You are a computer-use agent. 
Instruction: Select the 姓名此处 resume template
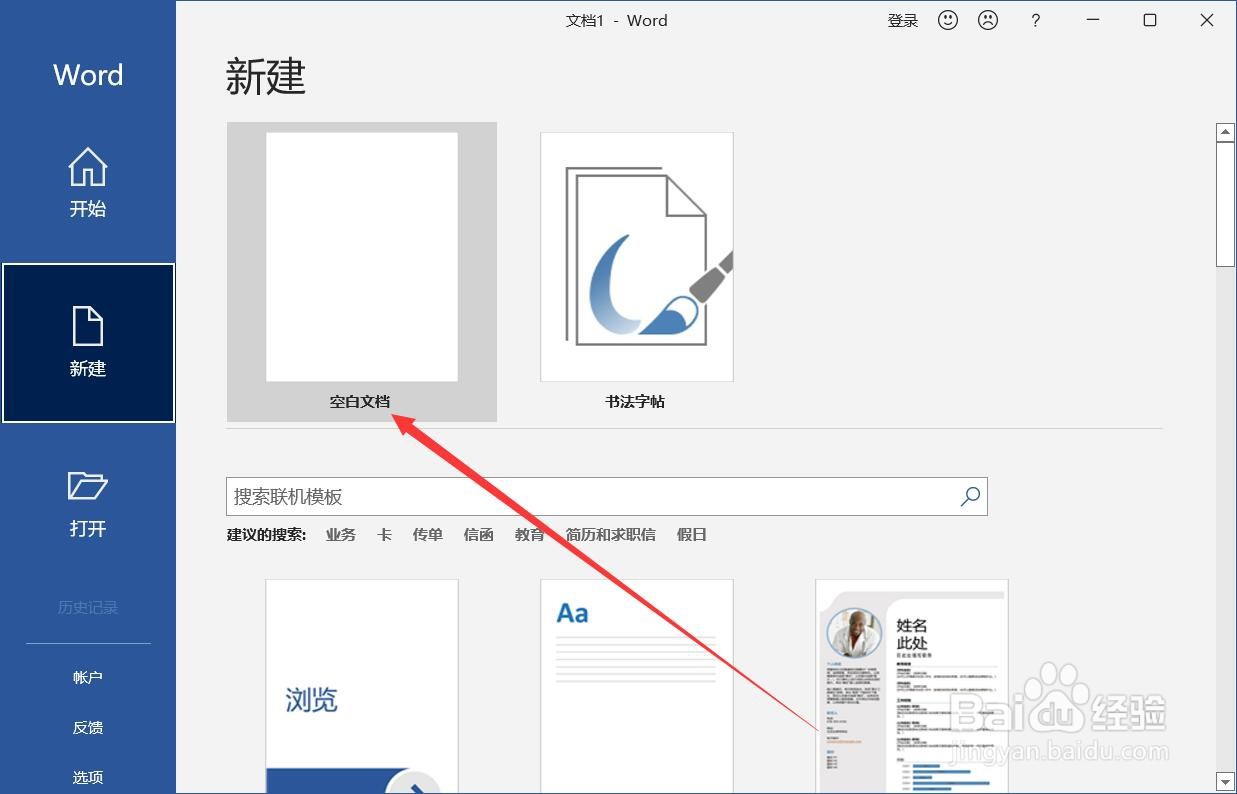912,686
